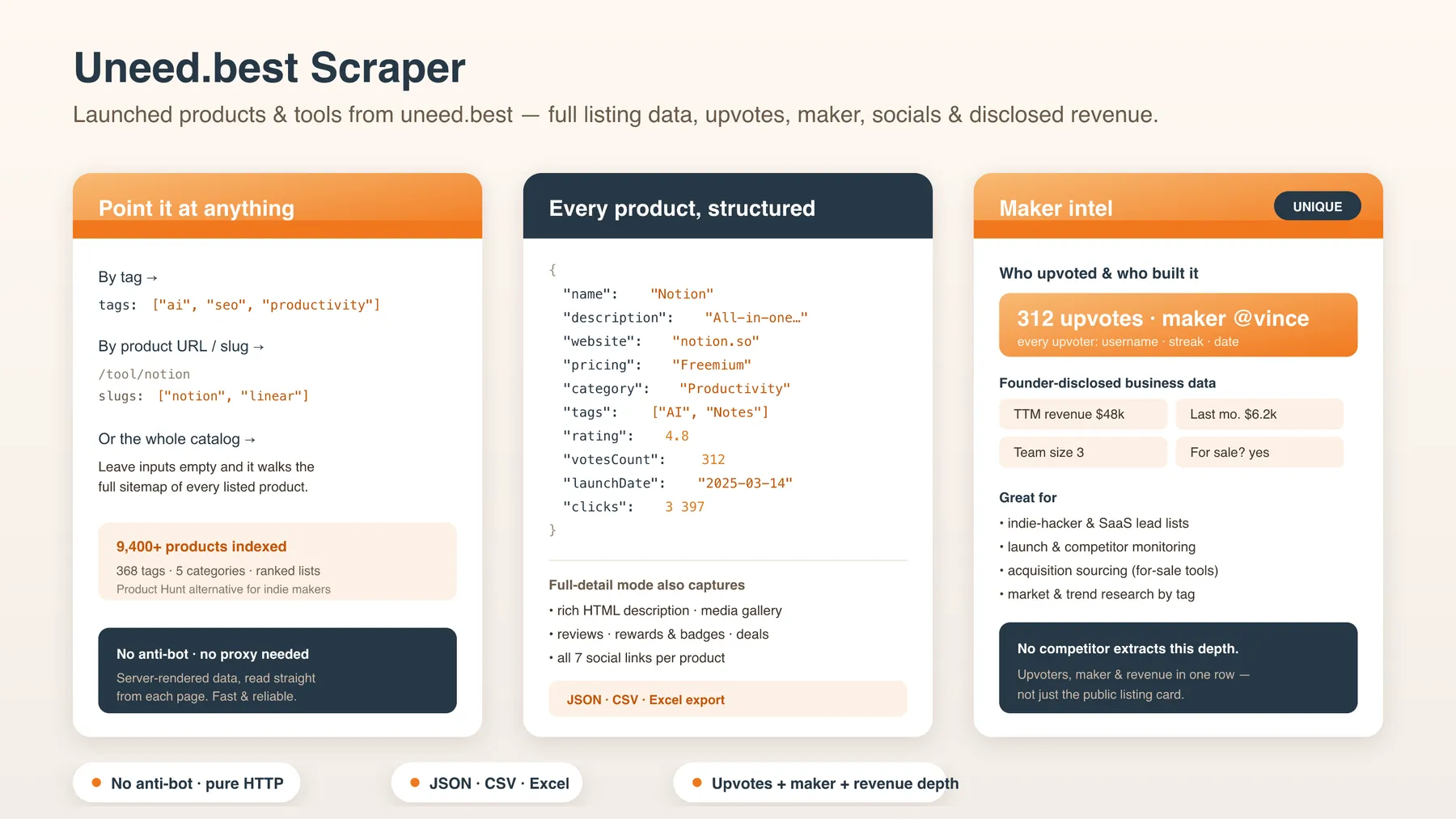This screenshot has height=819, width=1456.
Task: Click the 'By tag →' label
Action: coord(128,277)
